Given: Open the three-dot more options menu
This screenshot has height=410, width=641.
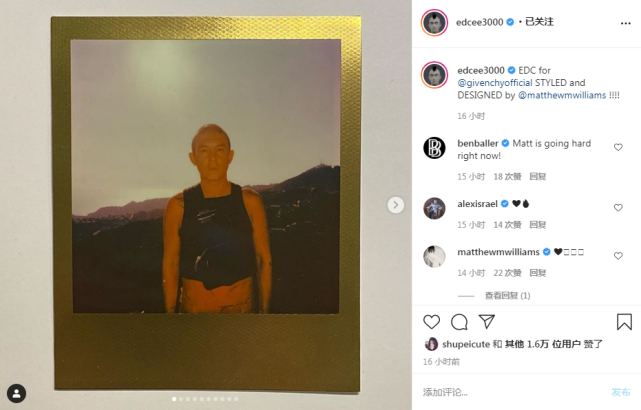Looking at the screenshot, I should coord(625,23).
